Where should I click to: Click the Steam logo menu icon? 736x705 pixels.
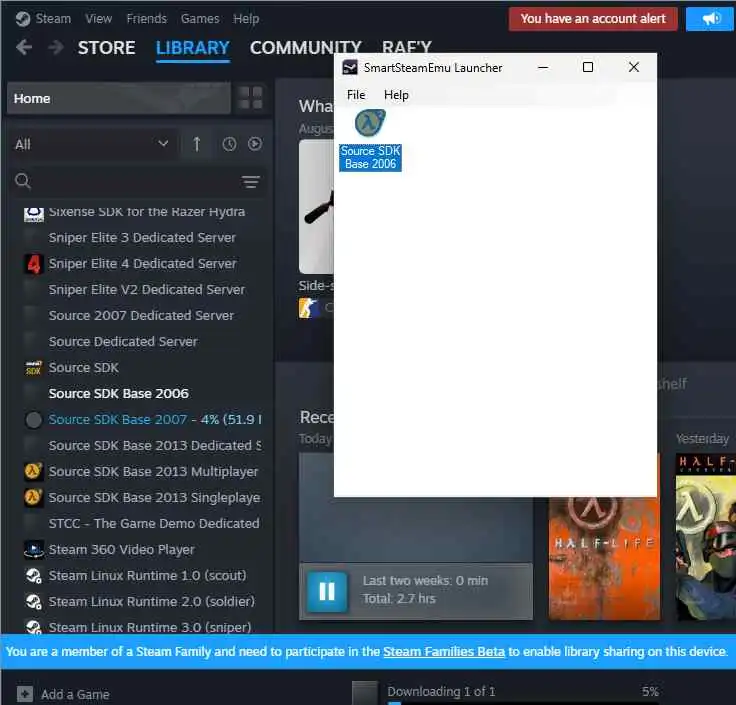(x=23, y=19)
